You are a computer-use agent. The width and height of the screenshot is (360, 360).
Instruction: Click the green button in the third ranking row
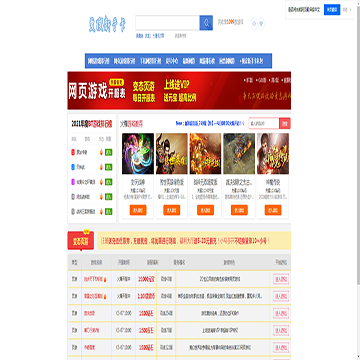pos(109,182)
